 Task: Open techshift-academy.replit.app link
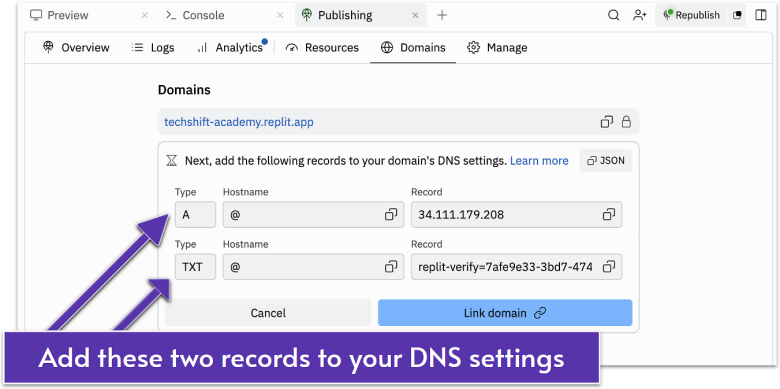(x=239, y=122)
